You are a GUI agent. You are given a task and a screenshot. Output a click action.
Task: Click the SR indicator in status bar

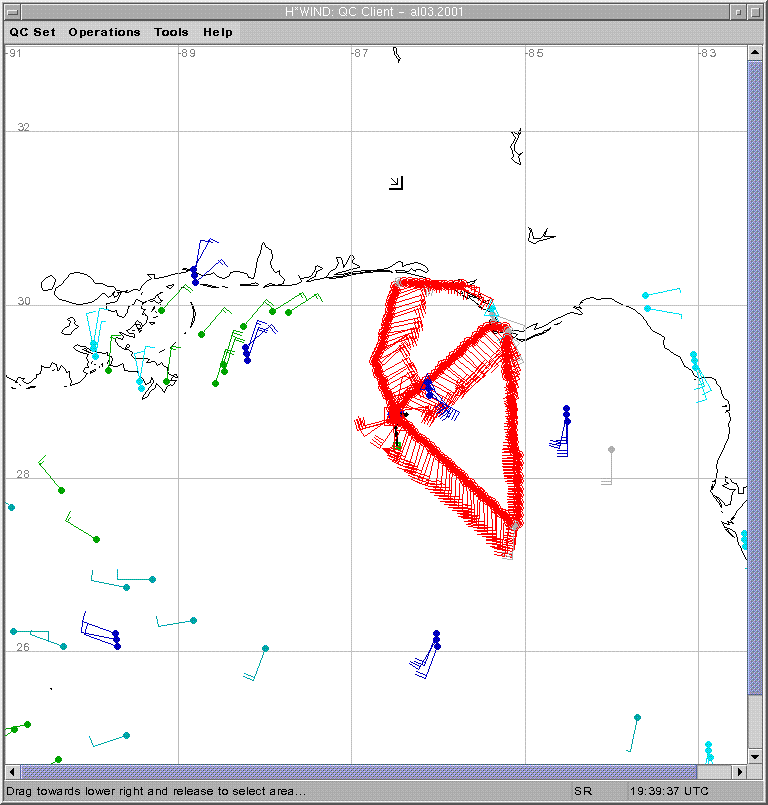[583, 791]
